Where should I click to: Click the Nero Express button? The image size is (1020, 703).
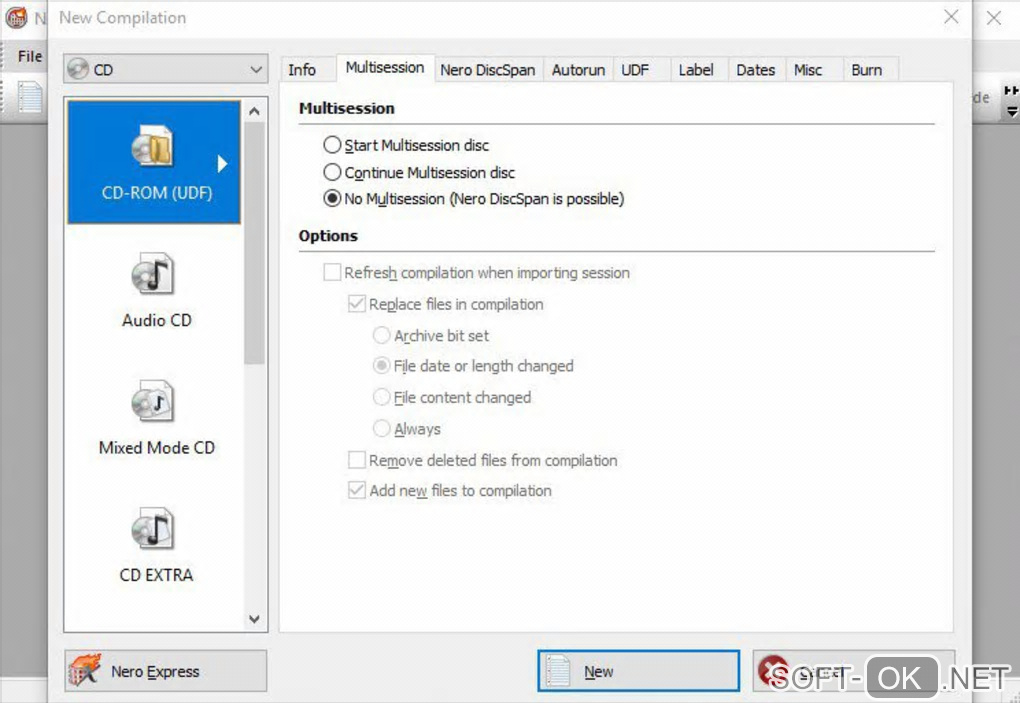coord(166,670)
